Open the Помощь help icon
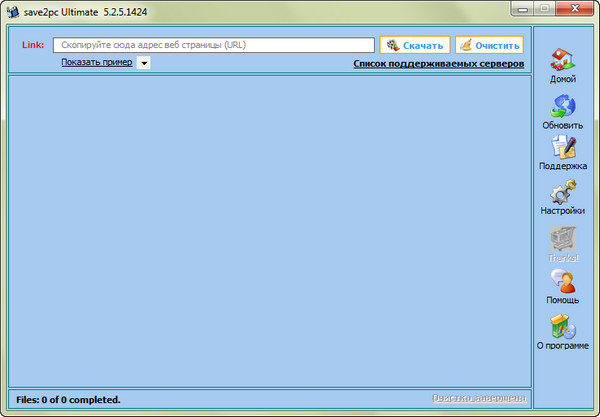 pos(562,285)
